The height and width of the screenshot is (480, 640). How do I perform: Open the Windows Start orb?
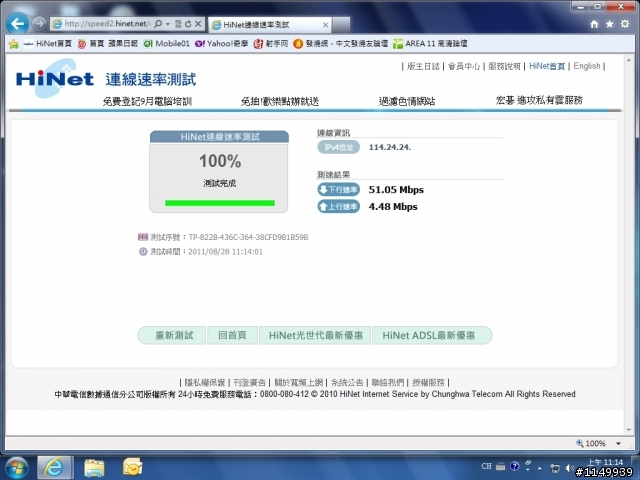16,468
